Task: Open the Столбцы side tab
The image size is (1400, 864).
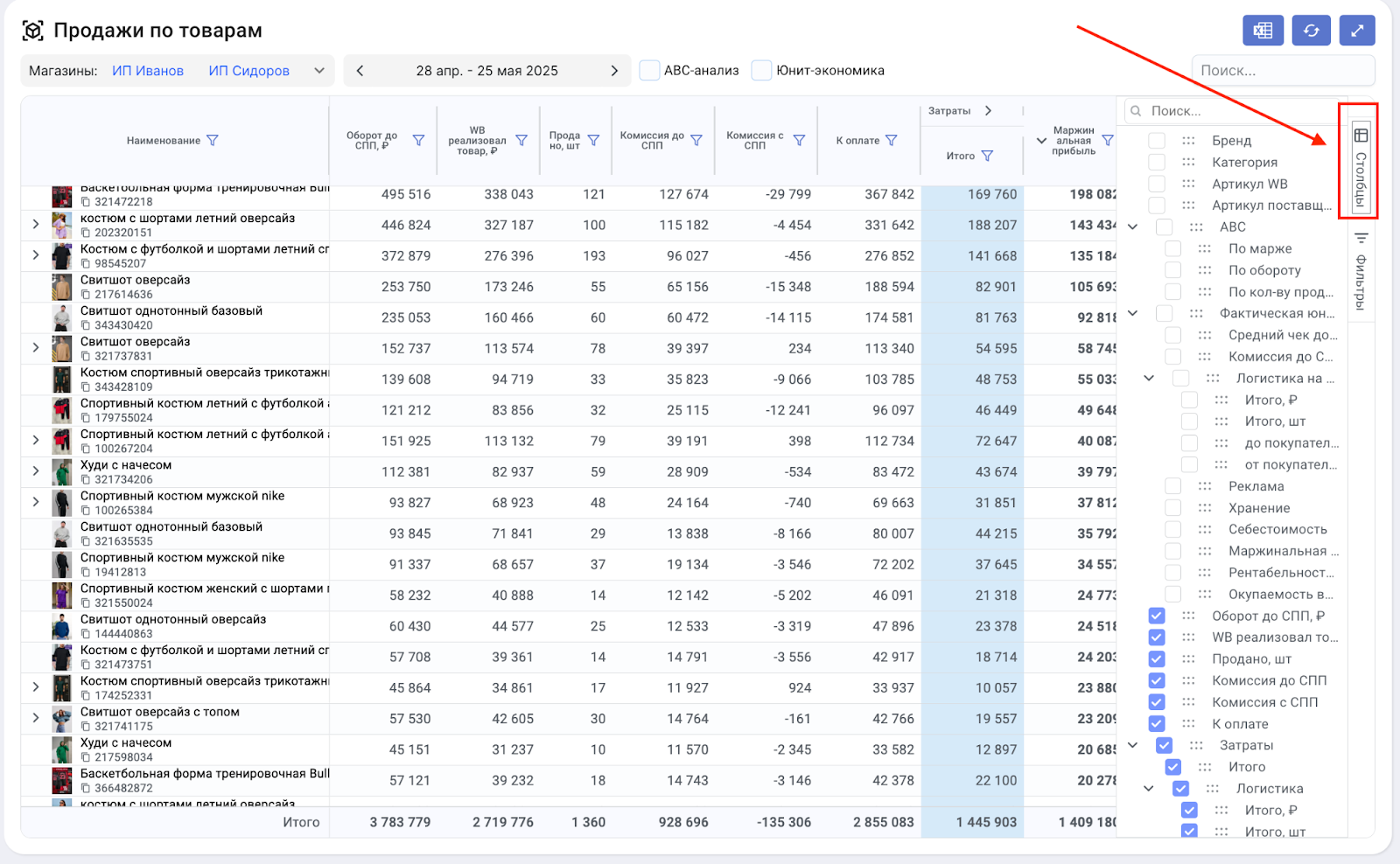Action: (1361, 167)
